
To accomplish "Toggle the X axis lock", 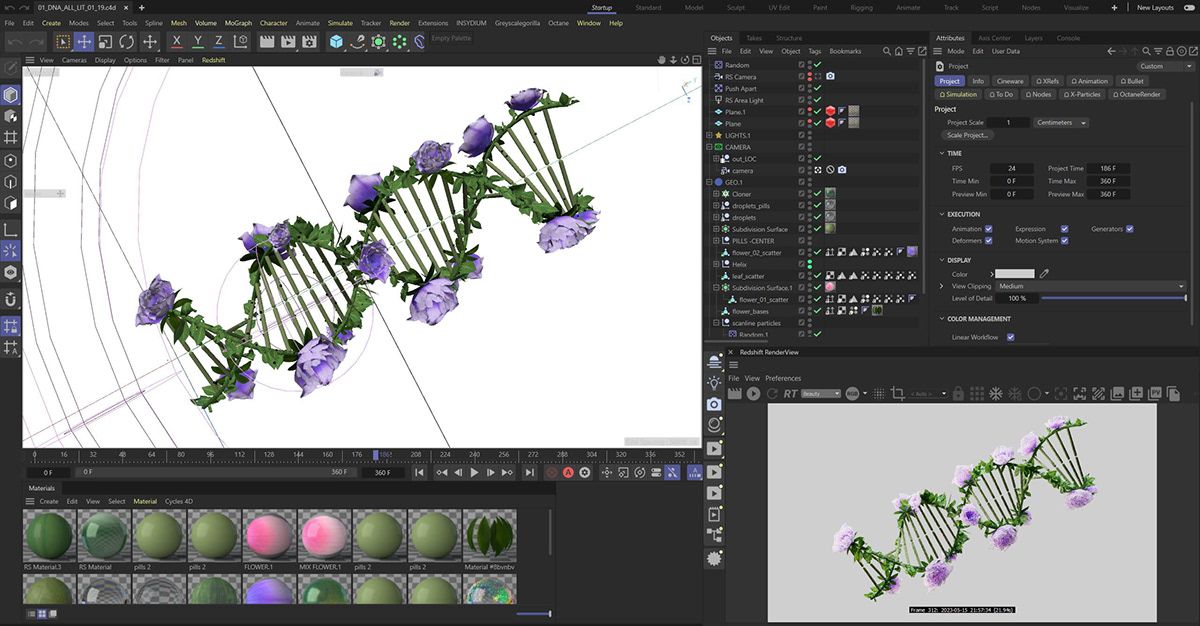I will pyautogui.click(x=177, y=42).
